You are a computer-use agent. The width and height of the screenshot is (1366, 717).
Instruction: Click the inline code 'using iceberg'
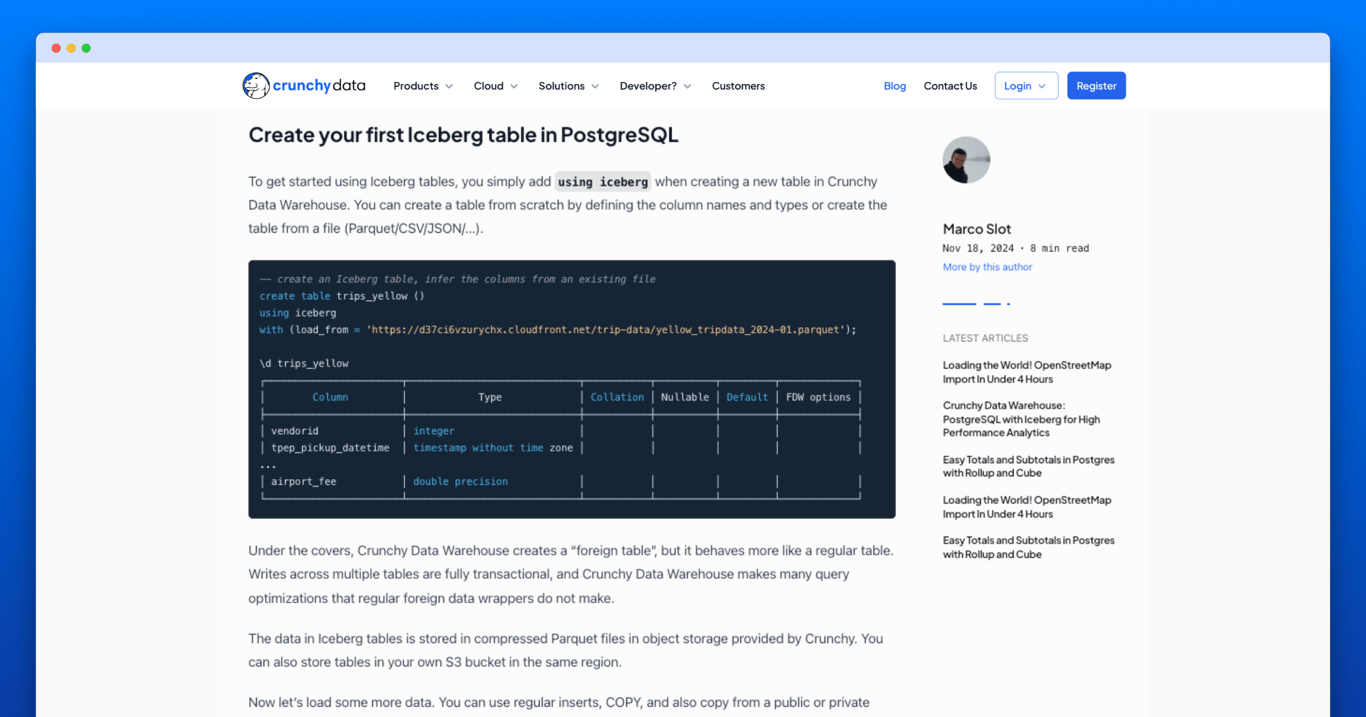pyautogui.click(x=603, y=182)
